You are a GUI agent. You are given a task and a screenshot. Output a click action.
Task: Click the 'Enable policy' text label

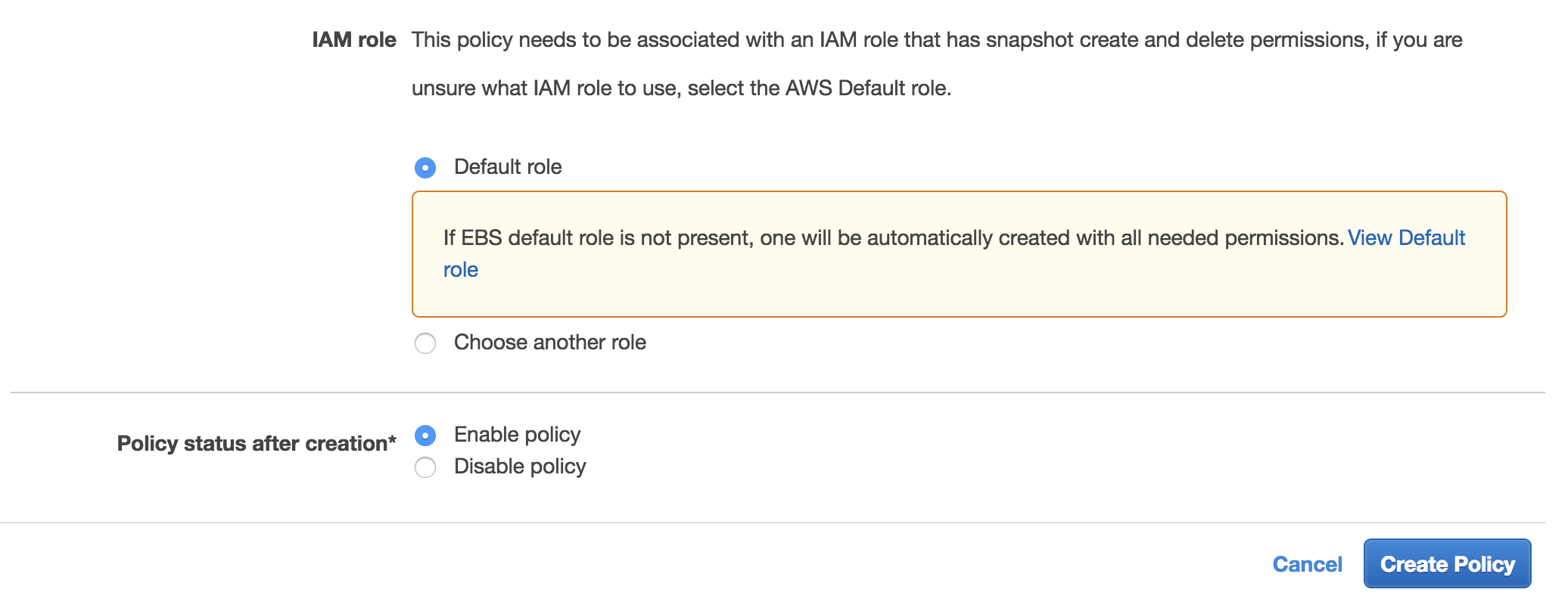click(517, 435)
